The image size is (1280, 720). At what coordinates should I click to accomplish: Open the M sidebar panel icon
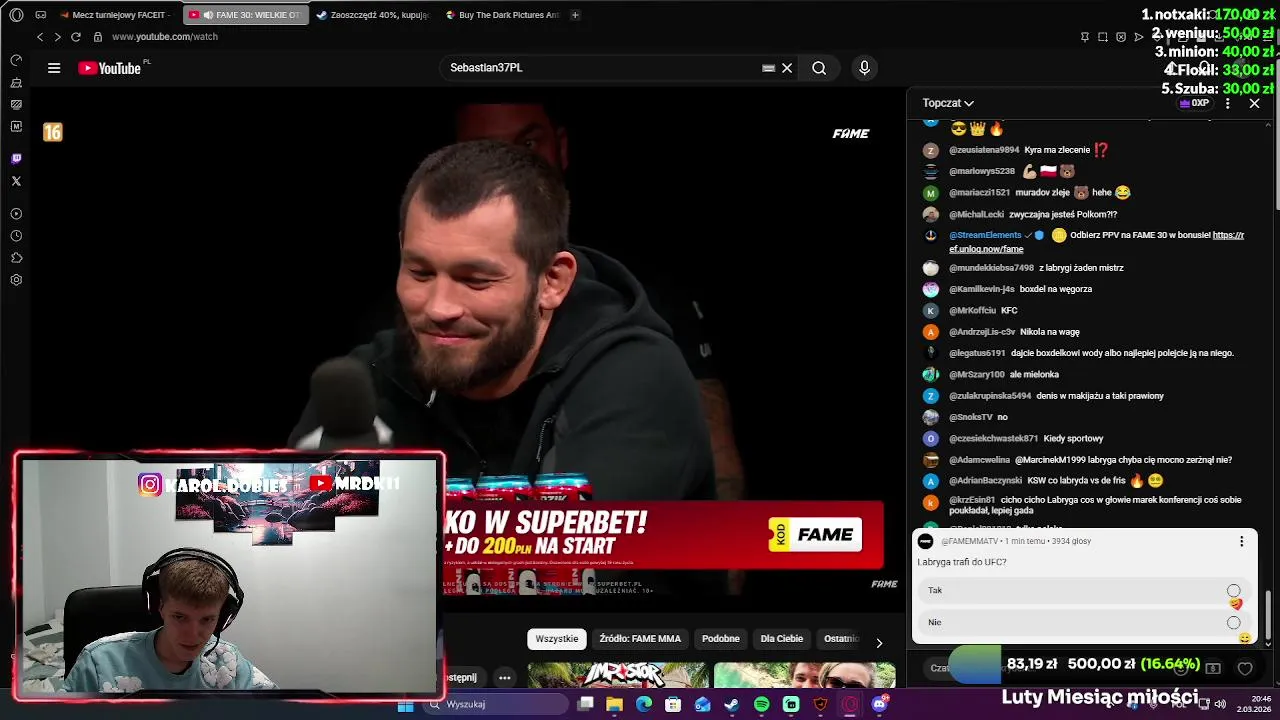coord(16,126)
